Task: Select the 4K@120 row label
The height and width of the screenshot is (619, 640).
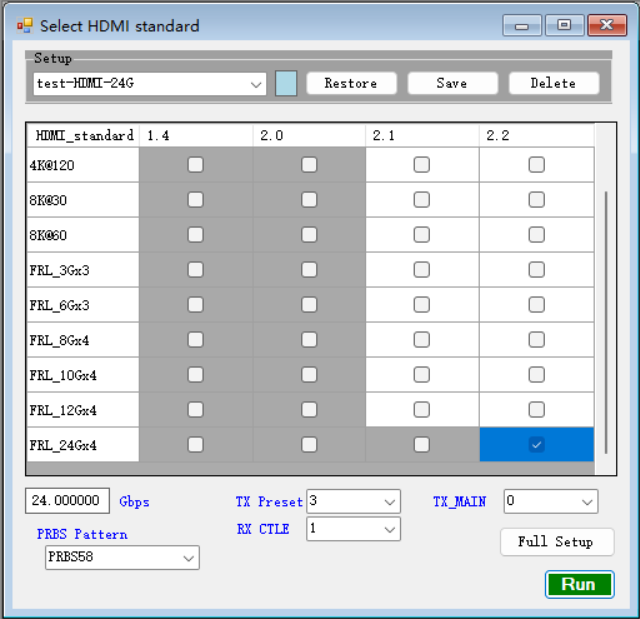Action: [83, 165]
